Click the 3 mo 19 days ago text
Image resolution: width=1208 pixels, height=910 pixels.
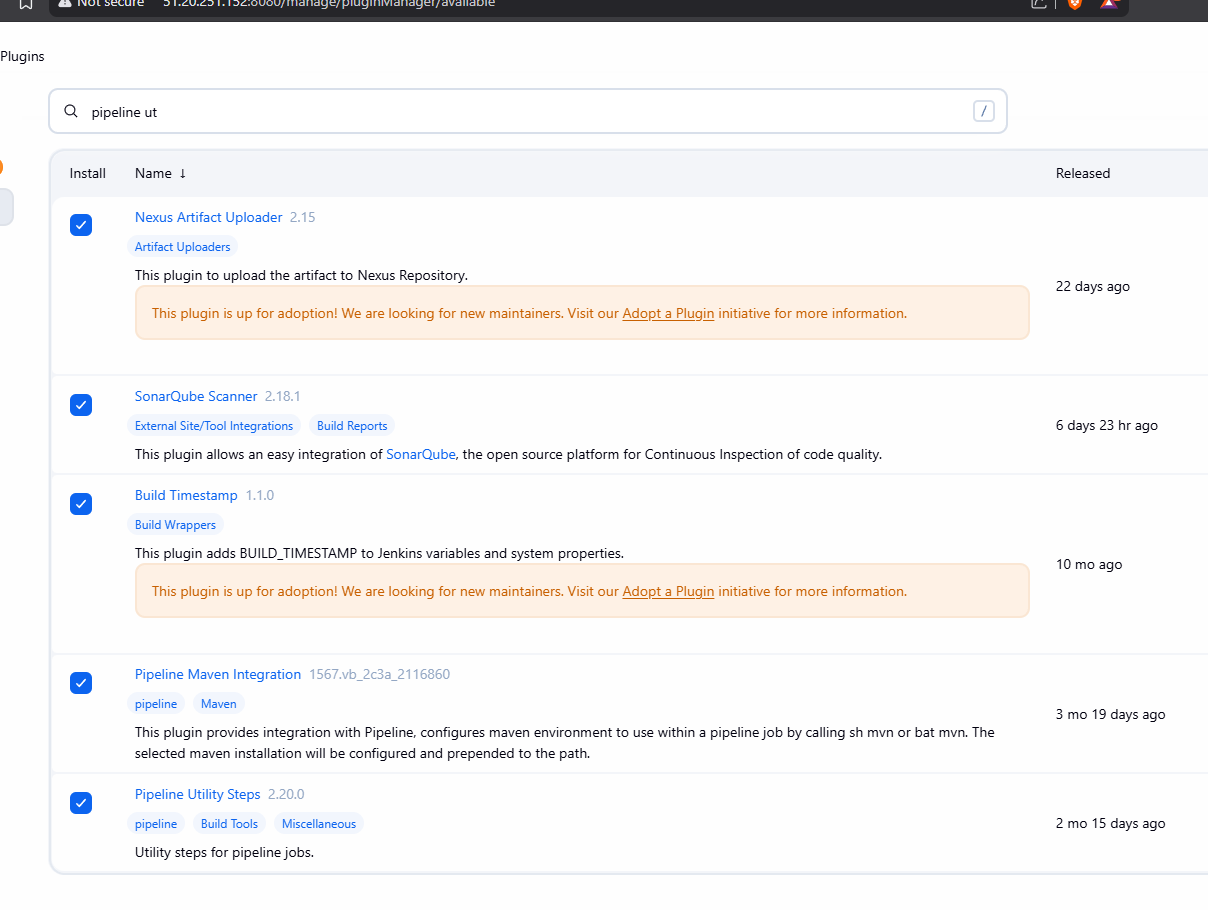pyautogui.click(x=1111, y=714)
